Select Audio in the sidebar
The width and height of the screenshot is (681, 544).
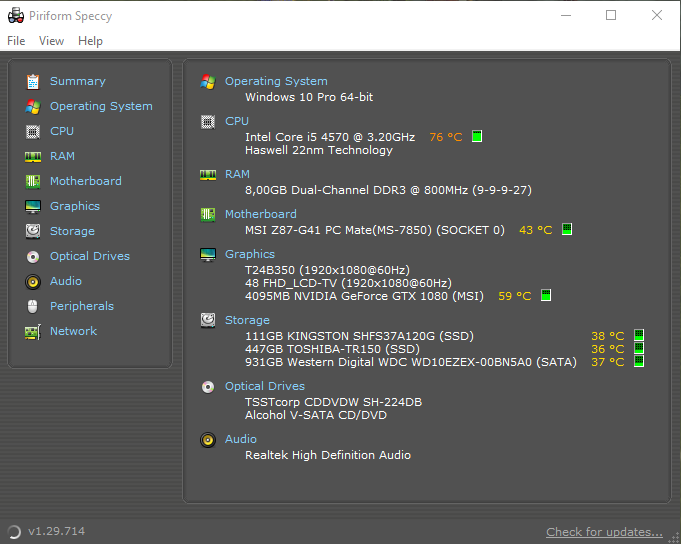(x=66, y=281)
